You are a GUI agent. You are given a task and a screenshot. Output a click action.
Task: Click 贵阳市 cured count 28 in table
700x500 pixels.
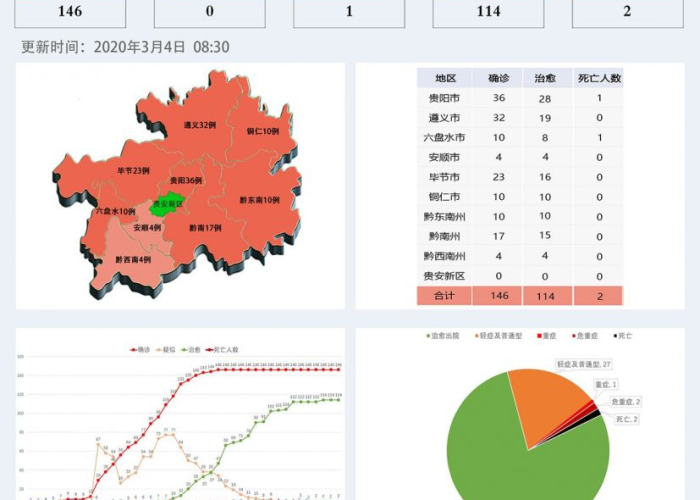[545, 99]
